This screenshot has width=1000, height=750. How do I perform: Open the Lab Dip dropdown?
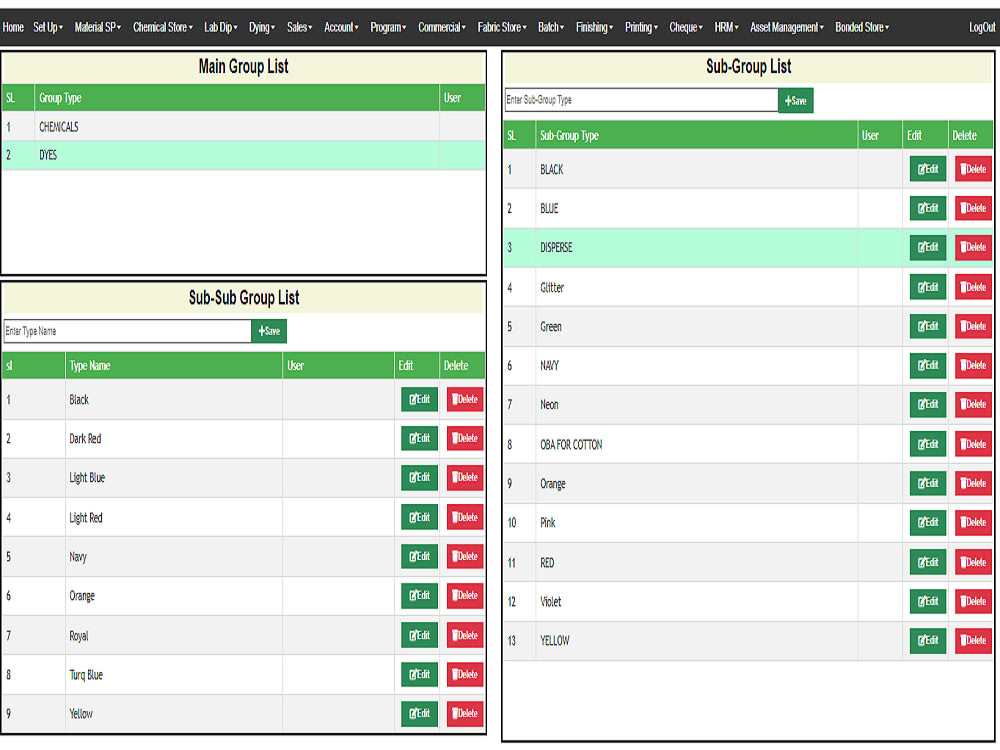click(221, 27)
